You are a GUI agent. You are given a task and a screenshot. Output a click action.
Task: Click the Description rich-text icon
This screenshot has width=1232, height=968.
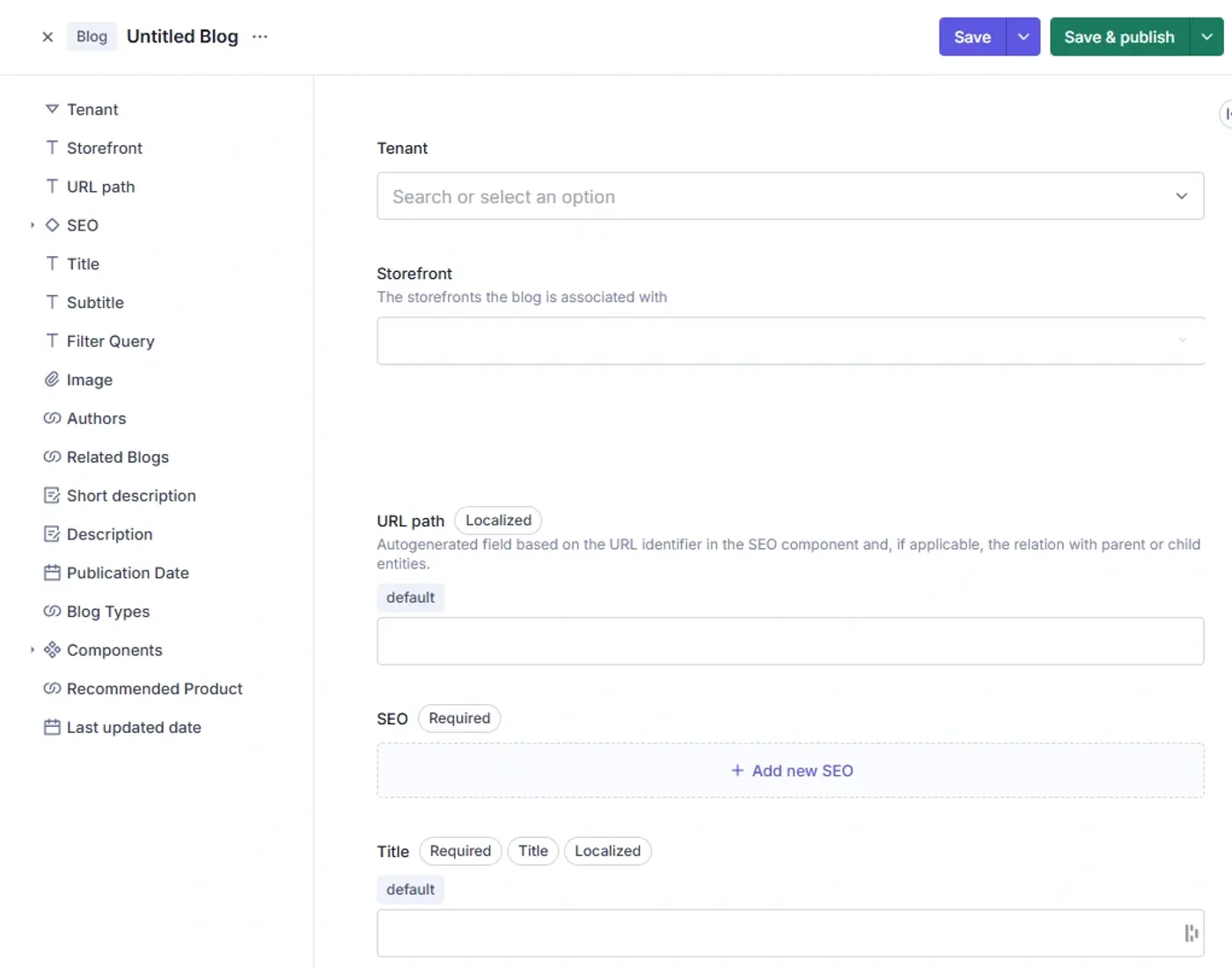[x=52, y=534]
